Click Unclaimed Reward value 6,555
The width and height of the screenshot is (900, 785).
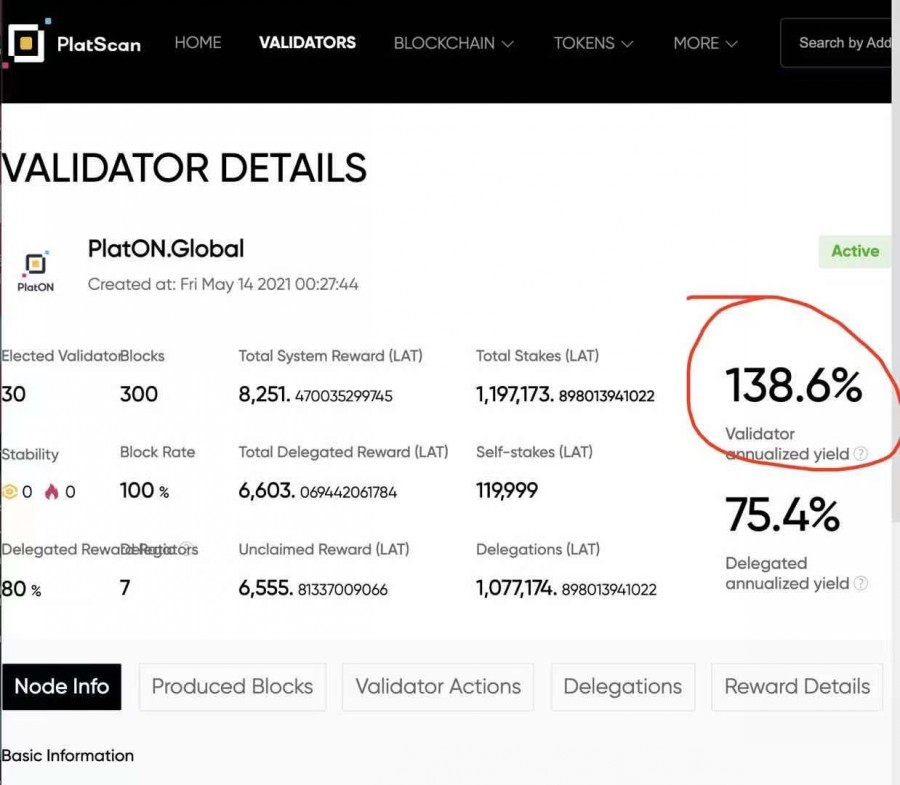[313, 589]
